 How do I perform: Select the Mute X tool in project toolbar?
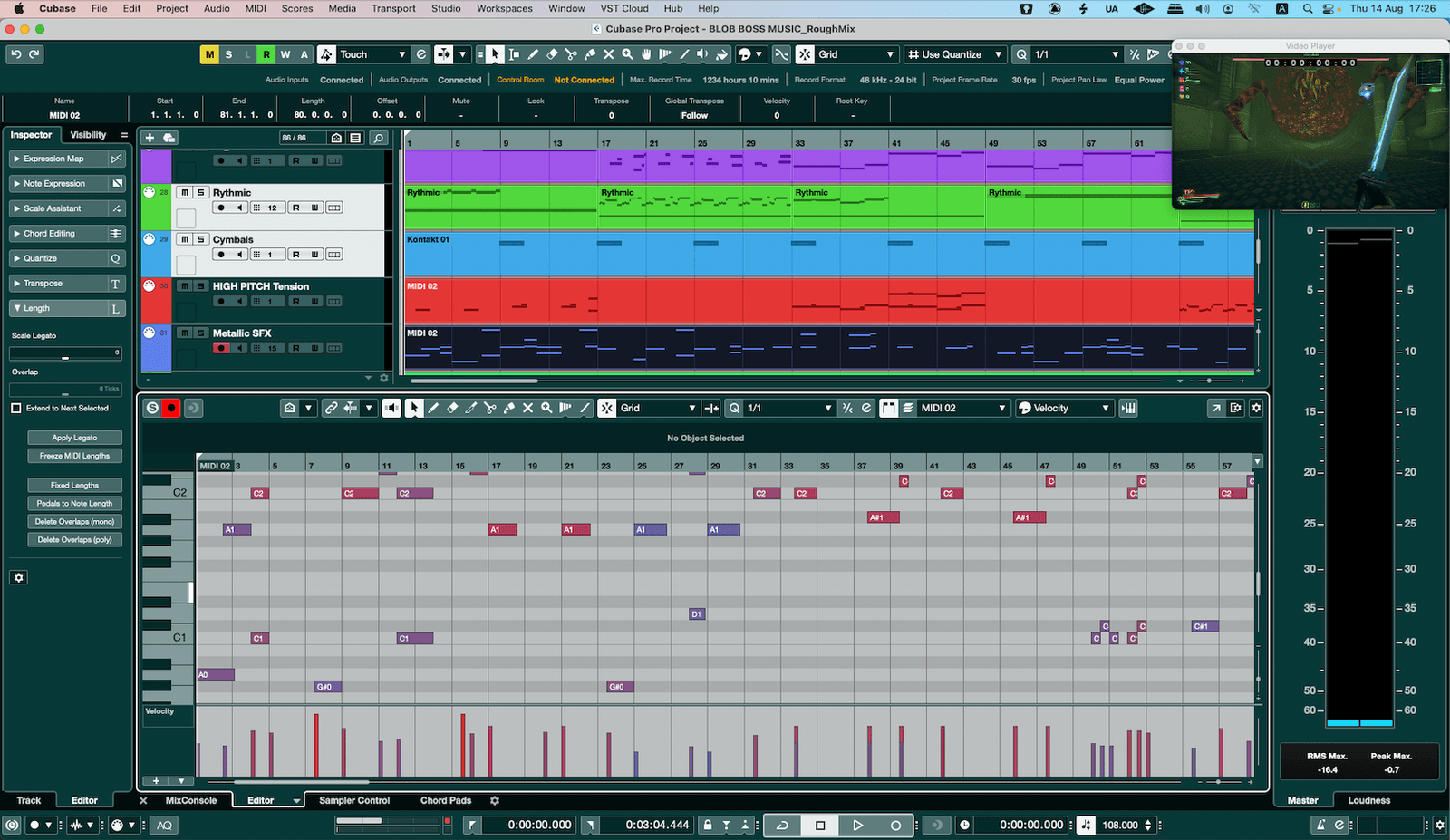(609, 54)
